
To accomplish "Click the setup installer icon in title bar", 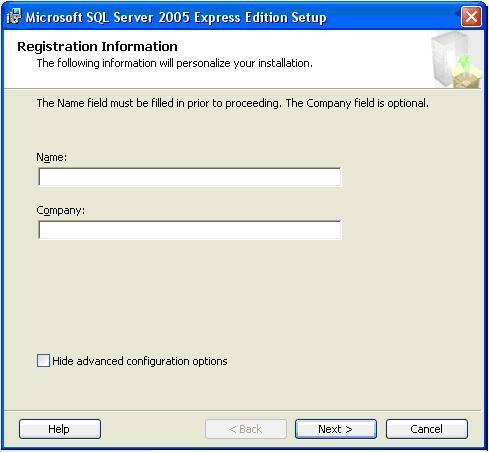I will [x=14, y=16].
